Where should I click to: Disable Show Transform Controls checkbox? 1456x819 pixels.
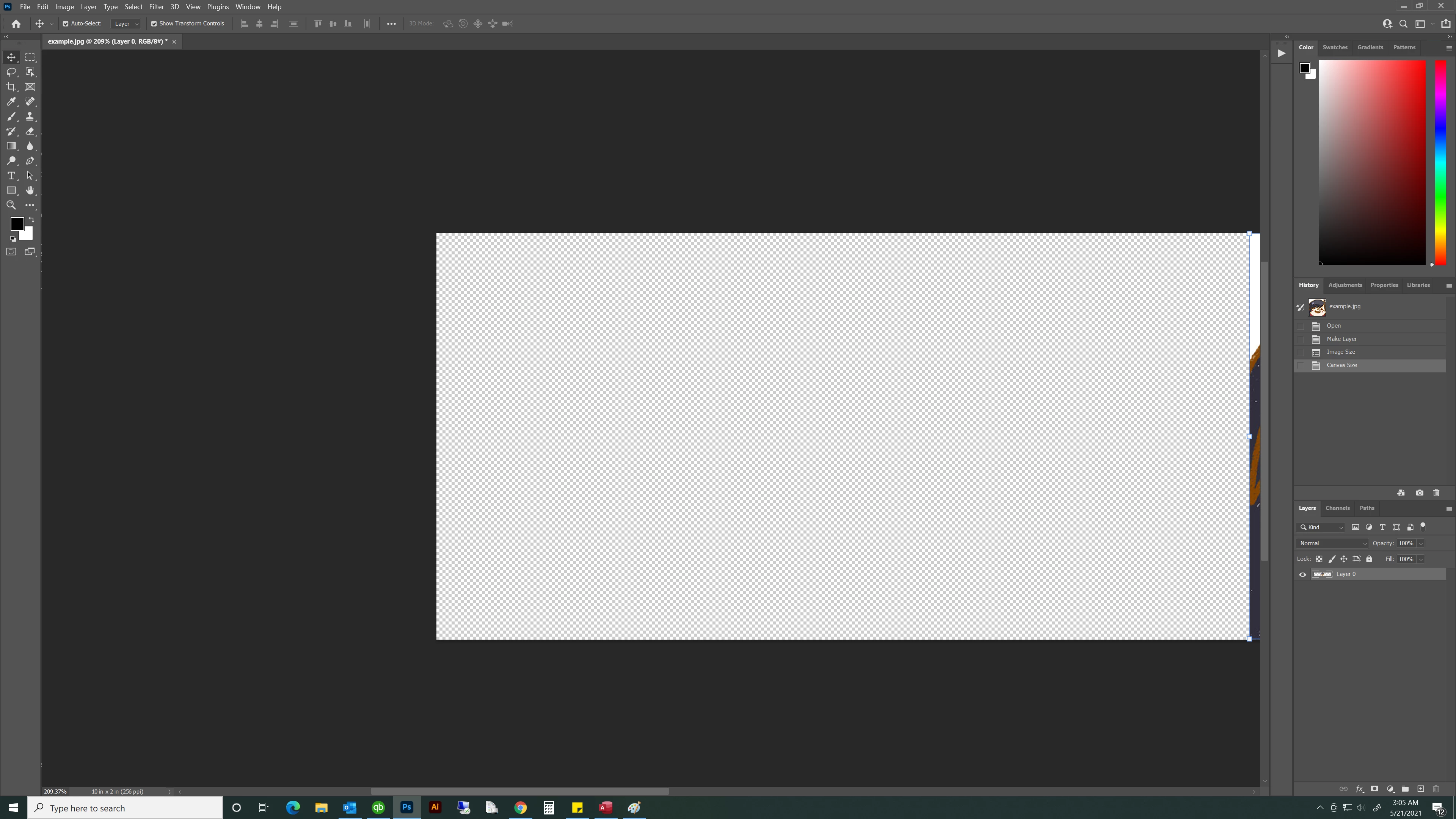[x=154, y=24]
